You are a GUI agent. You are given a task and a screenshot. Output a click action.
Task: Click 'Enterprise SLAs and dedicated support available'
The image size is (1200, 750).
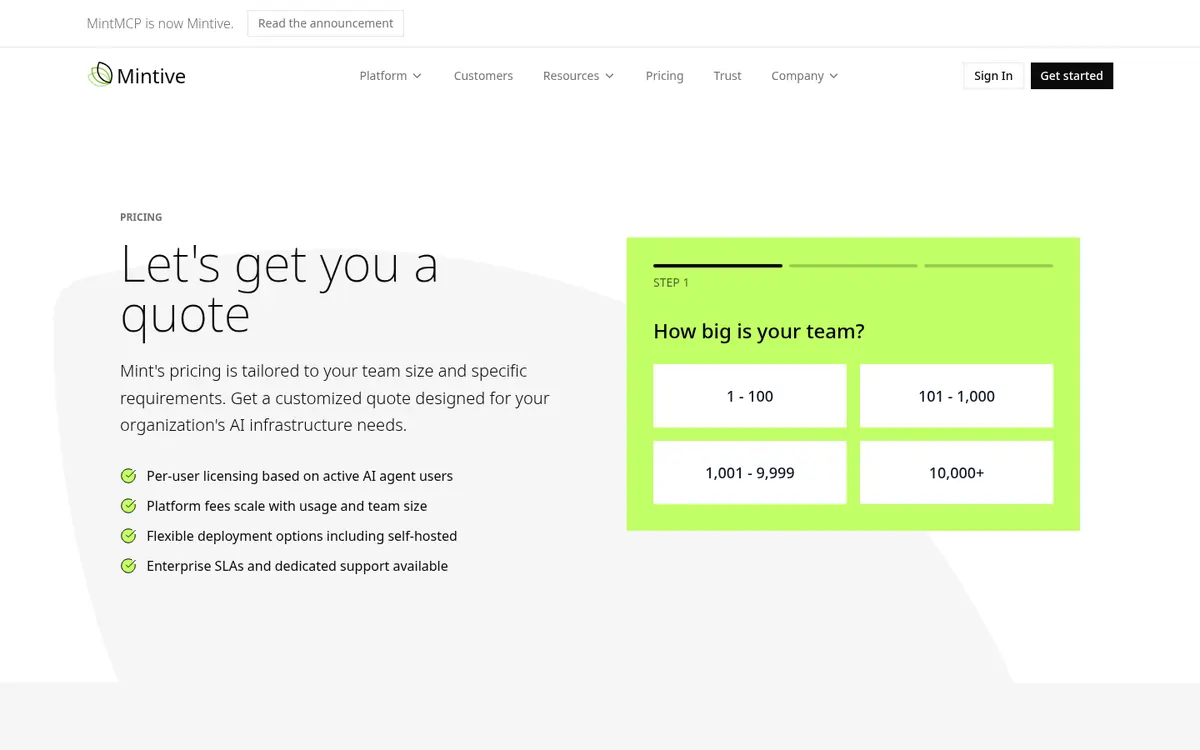click(x=297, y=566)
